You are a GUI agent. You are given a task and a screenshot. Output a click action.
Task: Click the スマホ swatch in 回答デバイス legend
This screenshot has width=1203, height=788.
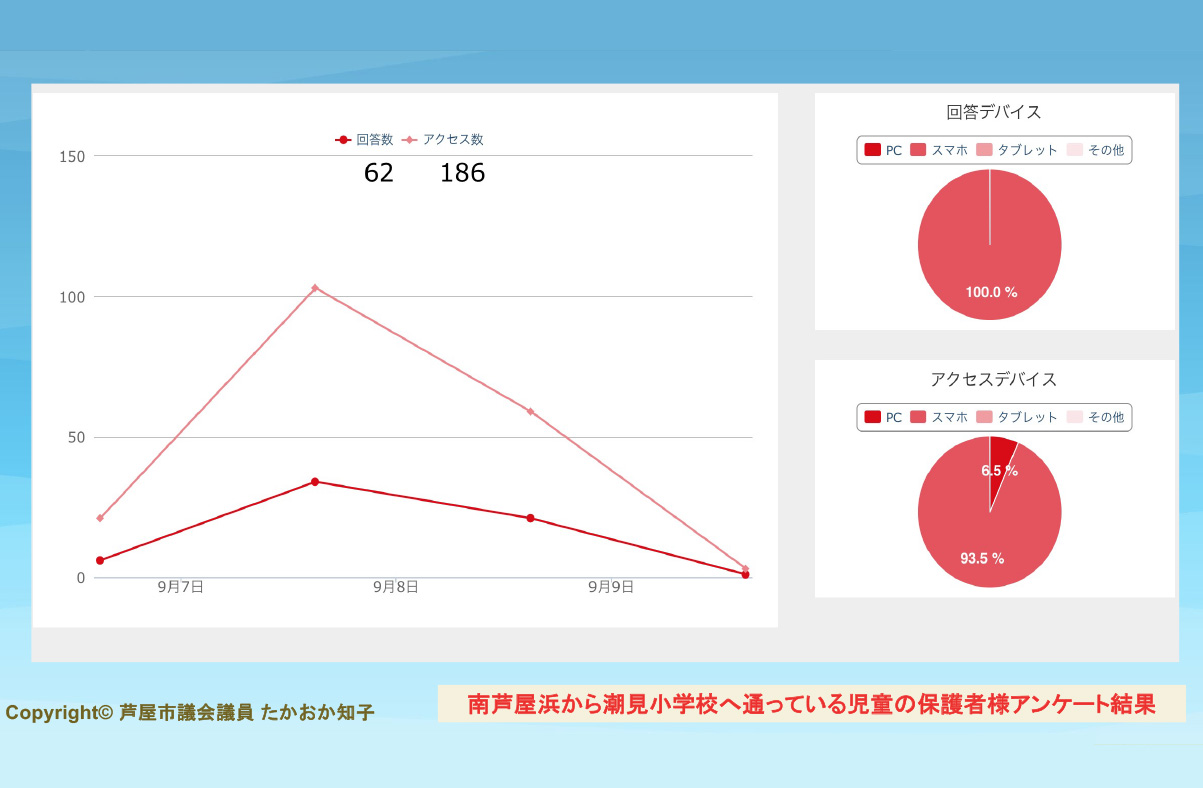tap(918, 150)
